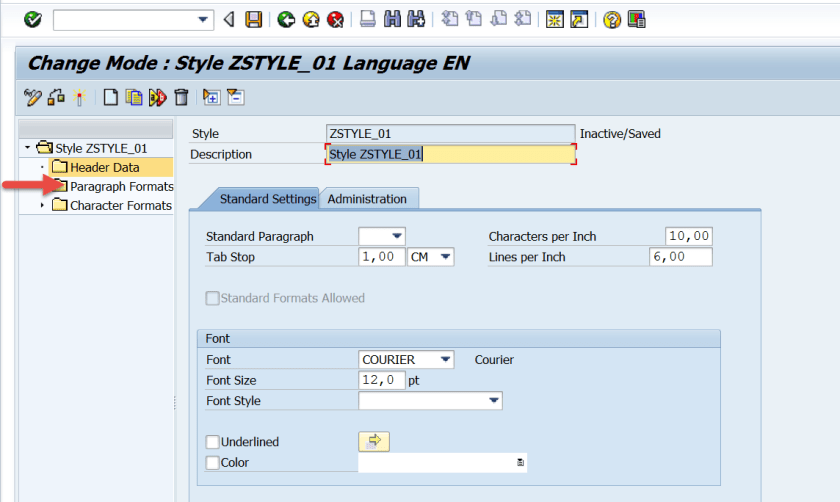Click the Save disk icon
The image size is (840, 502).
pos(254,19)
